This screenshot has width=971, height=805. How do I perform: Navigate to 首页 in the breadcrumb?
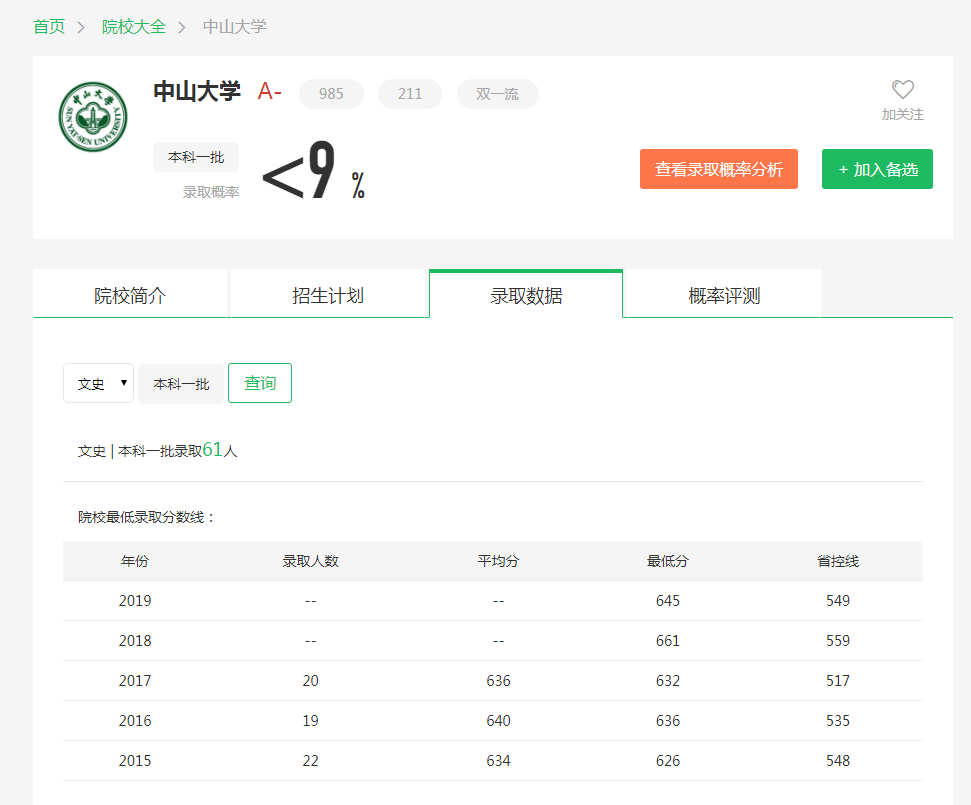click(x=49, y=27)
